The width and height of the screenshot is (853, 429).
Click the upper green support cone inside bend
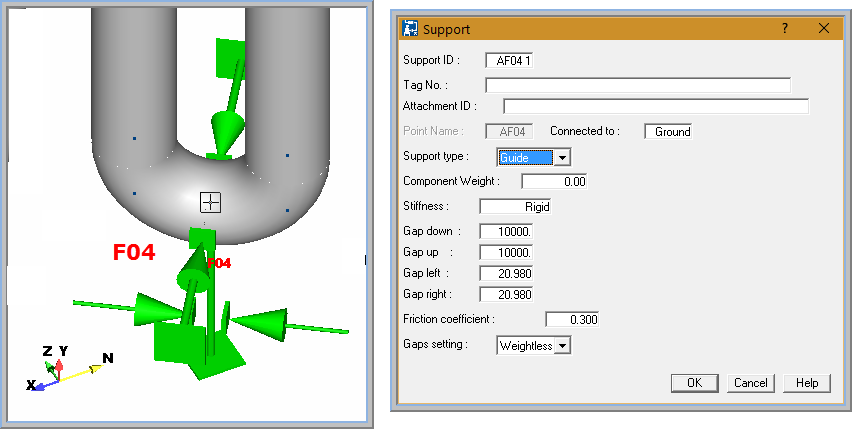click(225, 134)
